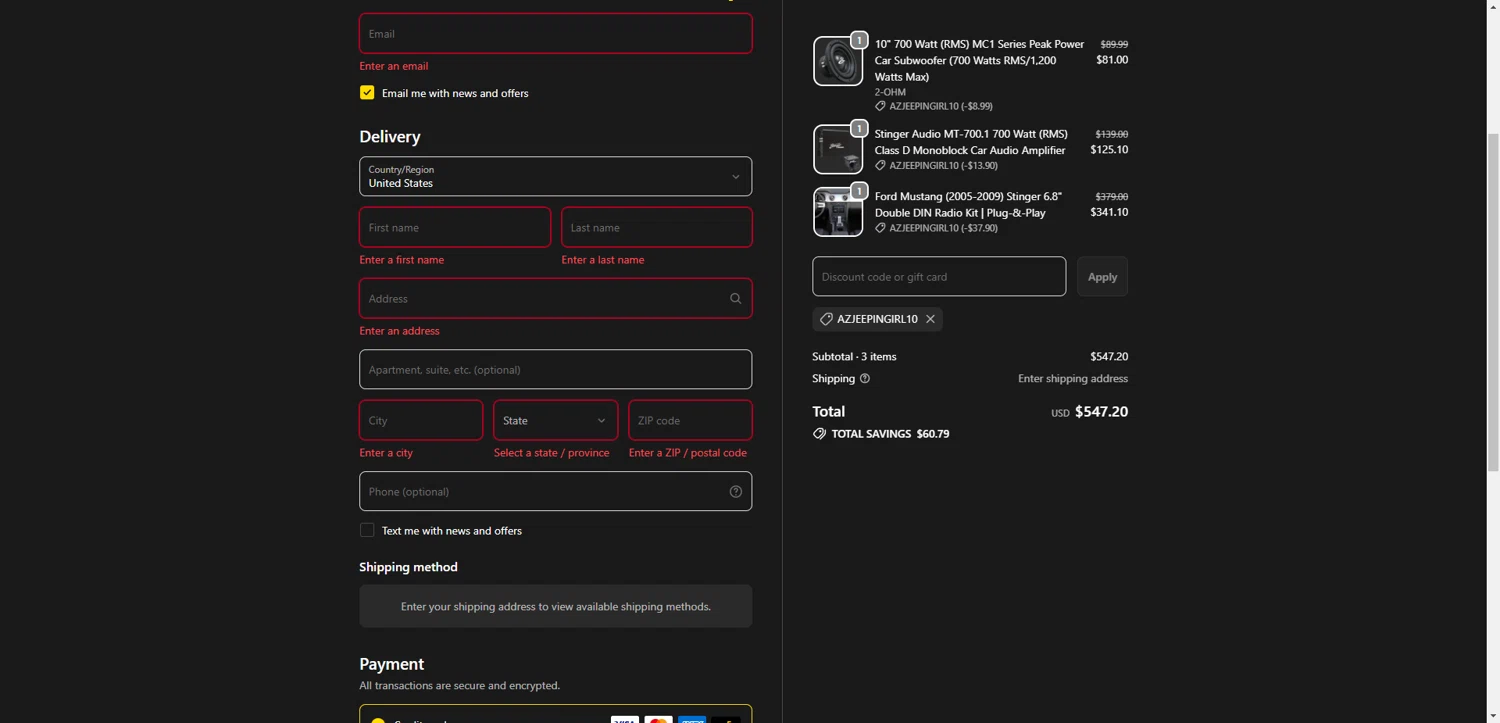The image size is (1500, 723).
Task: Click the Total Savings tag icon
Action: [820, 434]
